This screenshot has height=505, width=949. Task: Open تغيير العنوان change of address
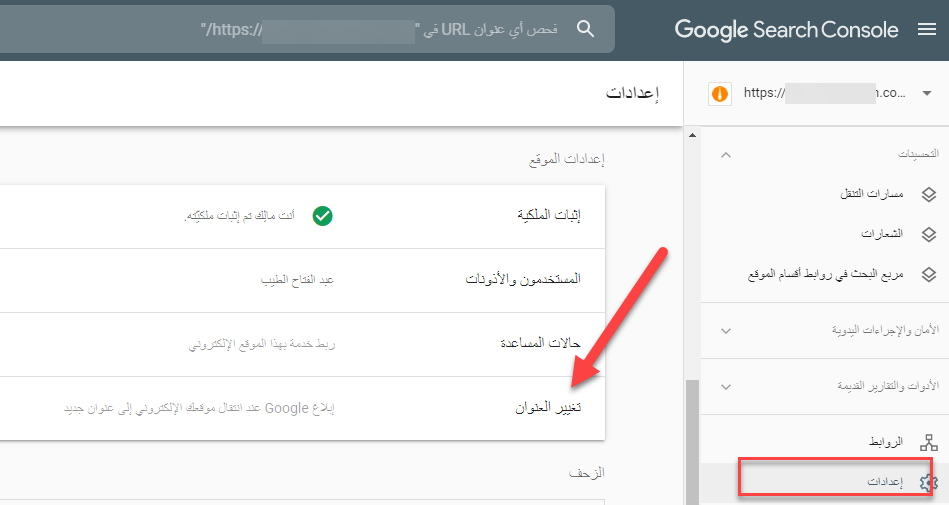click(x=302, y=409)
